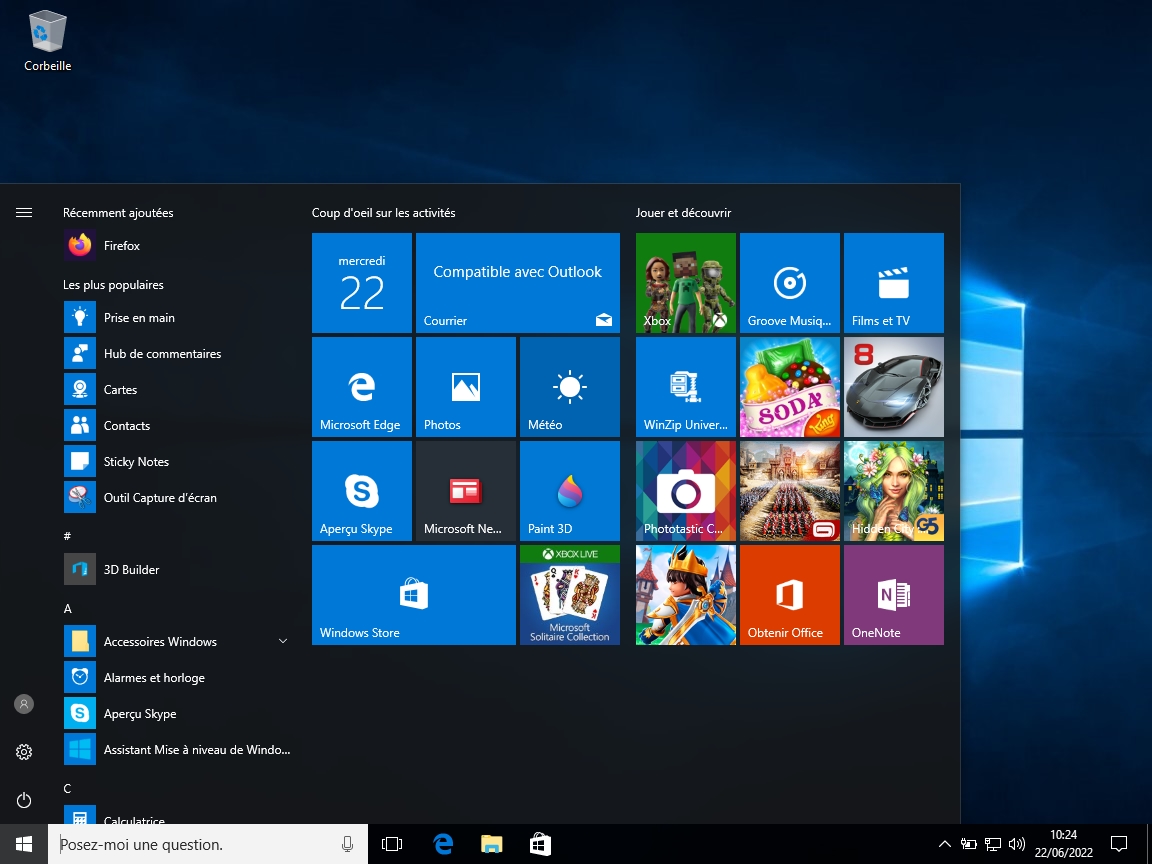Launch the WinZip Universal tile

click(685, 387)
